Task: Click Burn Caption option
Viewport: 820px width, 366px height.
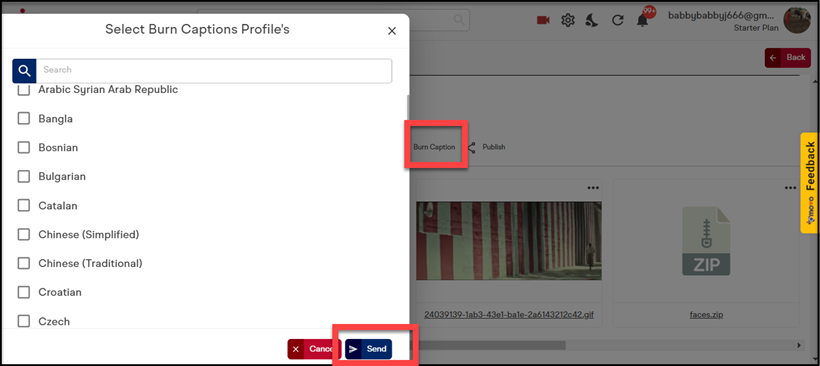Action: pyautogui.click(x=434, y=147)
